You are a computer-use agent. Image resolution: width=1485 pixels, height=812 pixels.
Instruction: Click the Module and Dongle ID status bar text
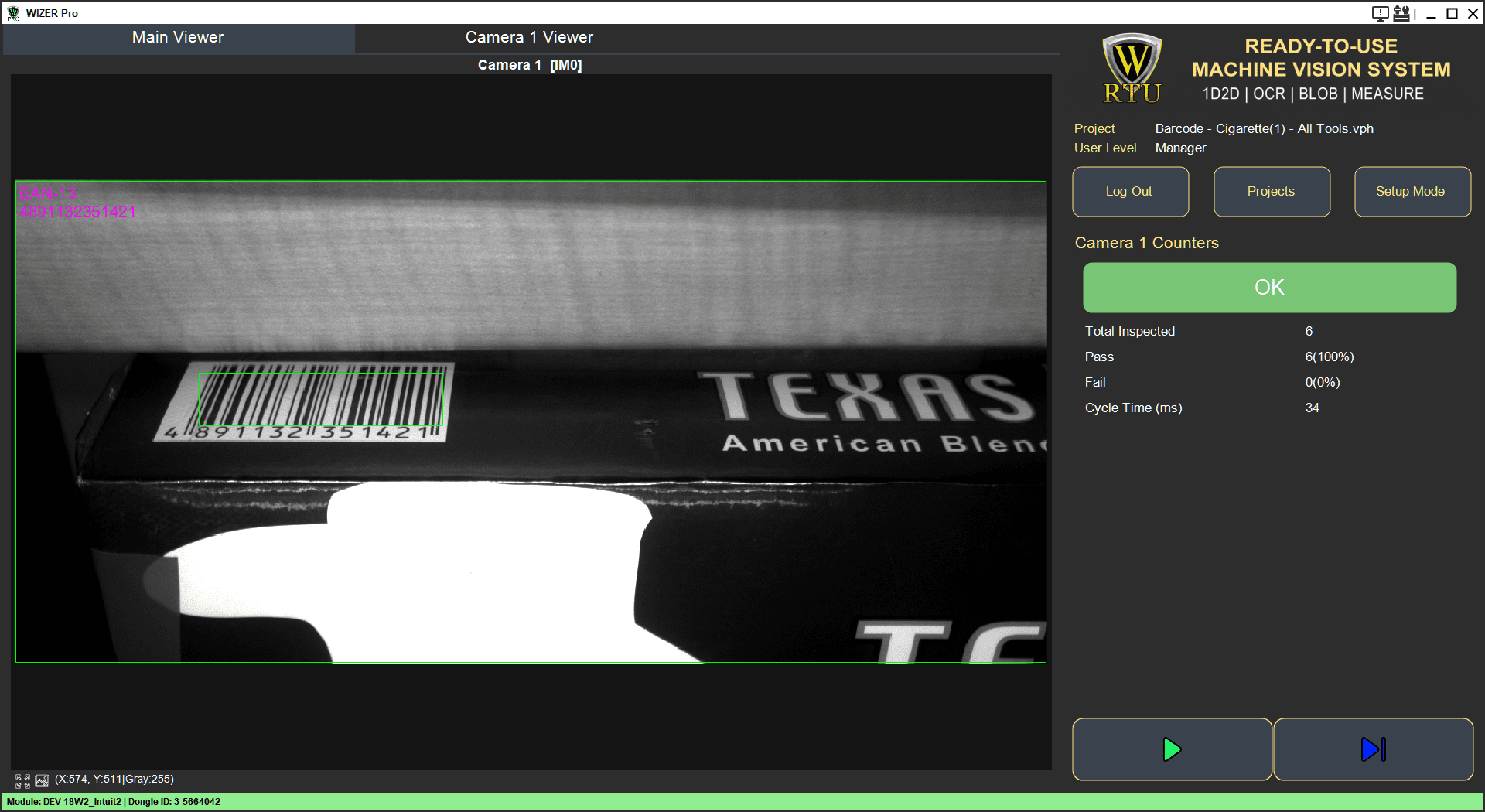pyautogui.click(x=114, y=802)
